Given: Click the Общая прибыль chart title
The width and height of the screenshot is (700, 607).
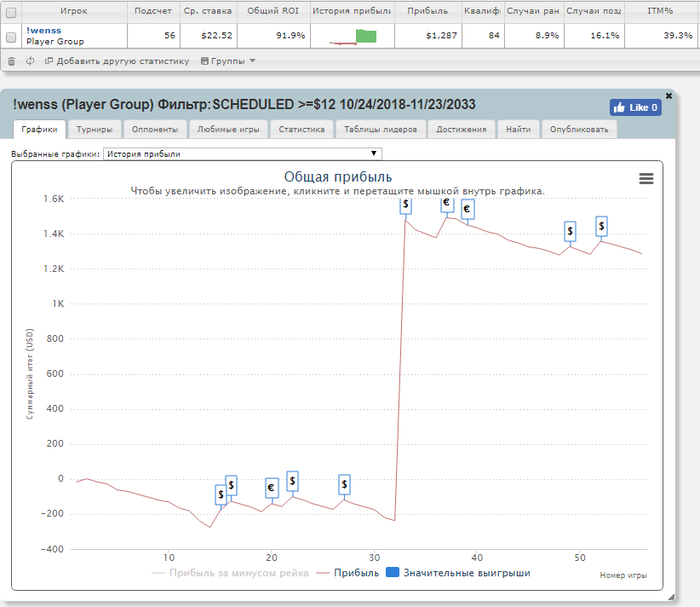Looking at the screenshot, I should (x=338, y=177).
